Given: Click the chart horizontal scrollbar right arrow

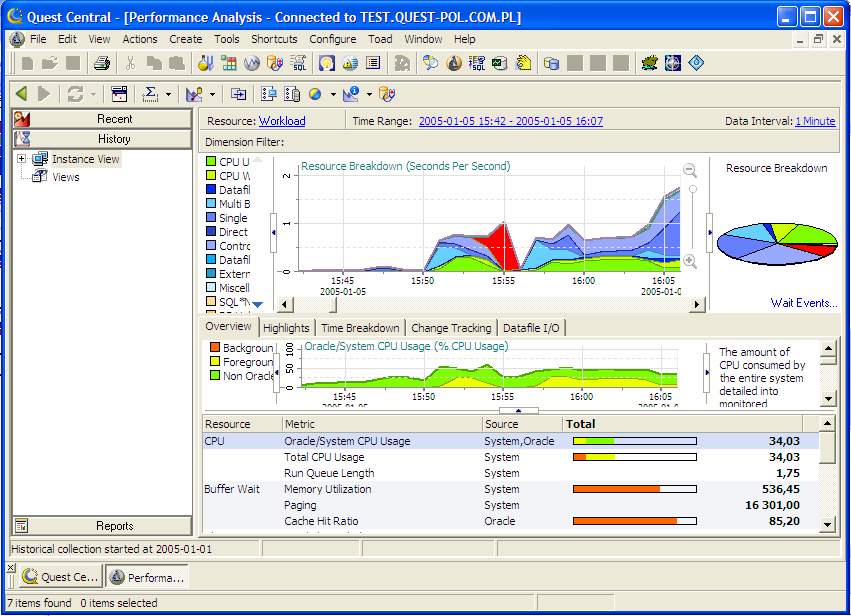Looking at the screenshot, I should [x=697, y=304].
